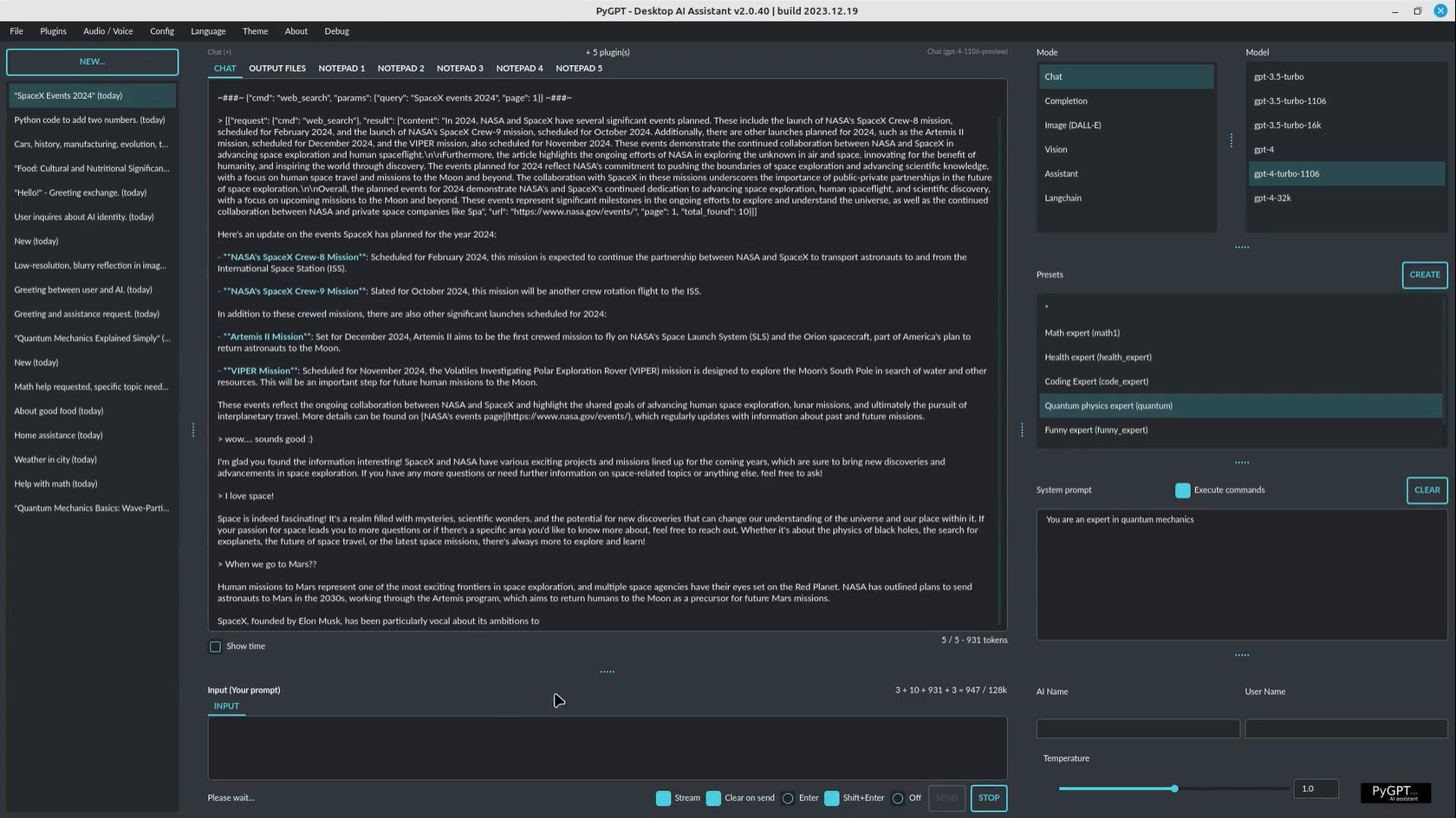This screenshot has width=1456, height=818.
Task: Click the CREATE preset button
Action: 1425,275
